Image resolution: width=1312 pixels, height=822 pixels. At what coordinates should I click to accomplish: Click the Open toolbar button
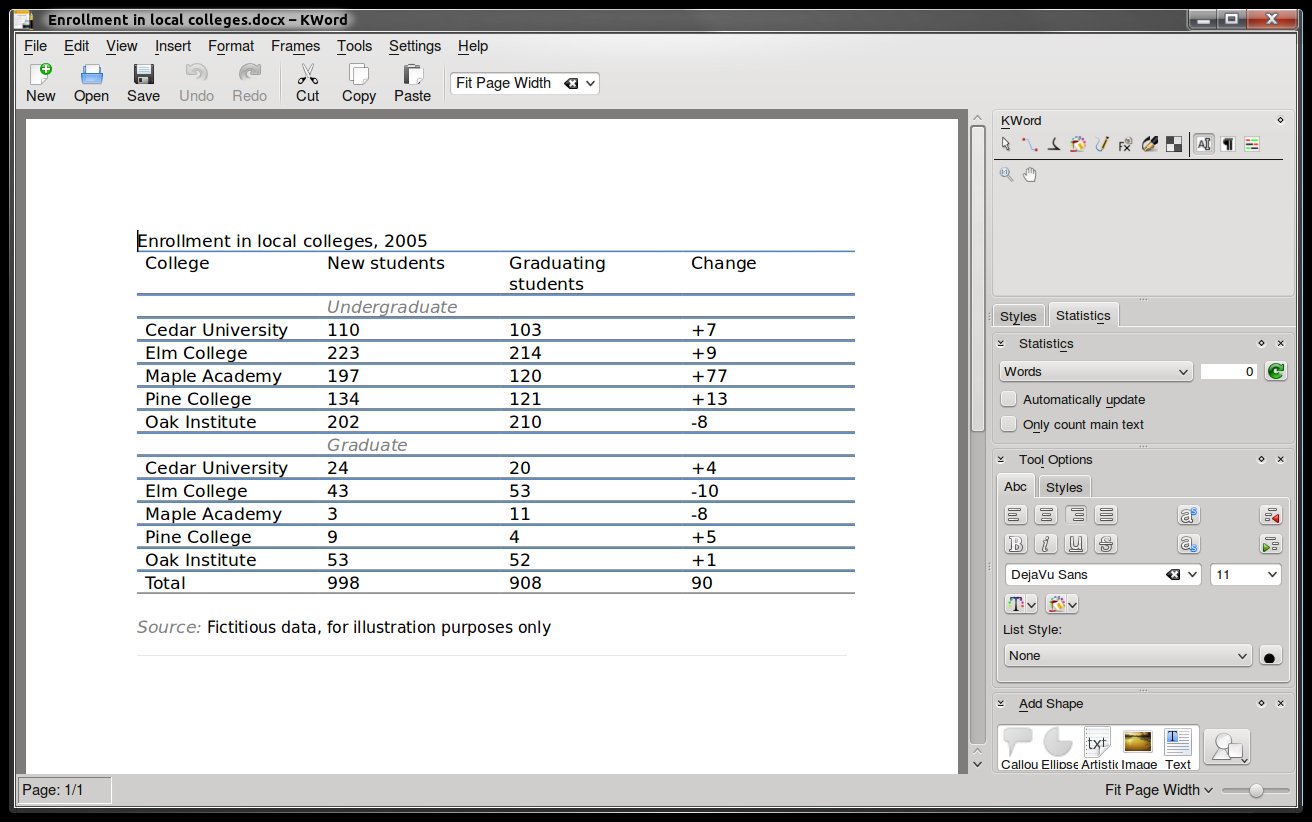pos(91,83)
